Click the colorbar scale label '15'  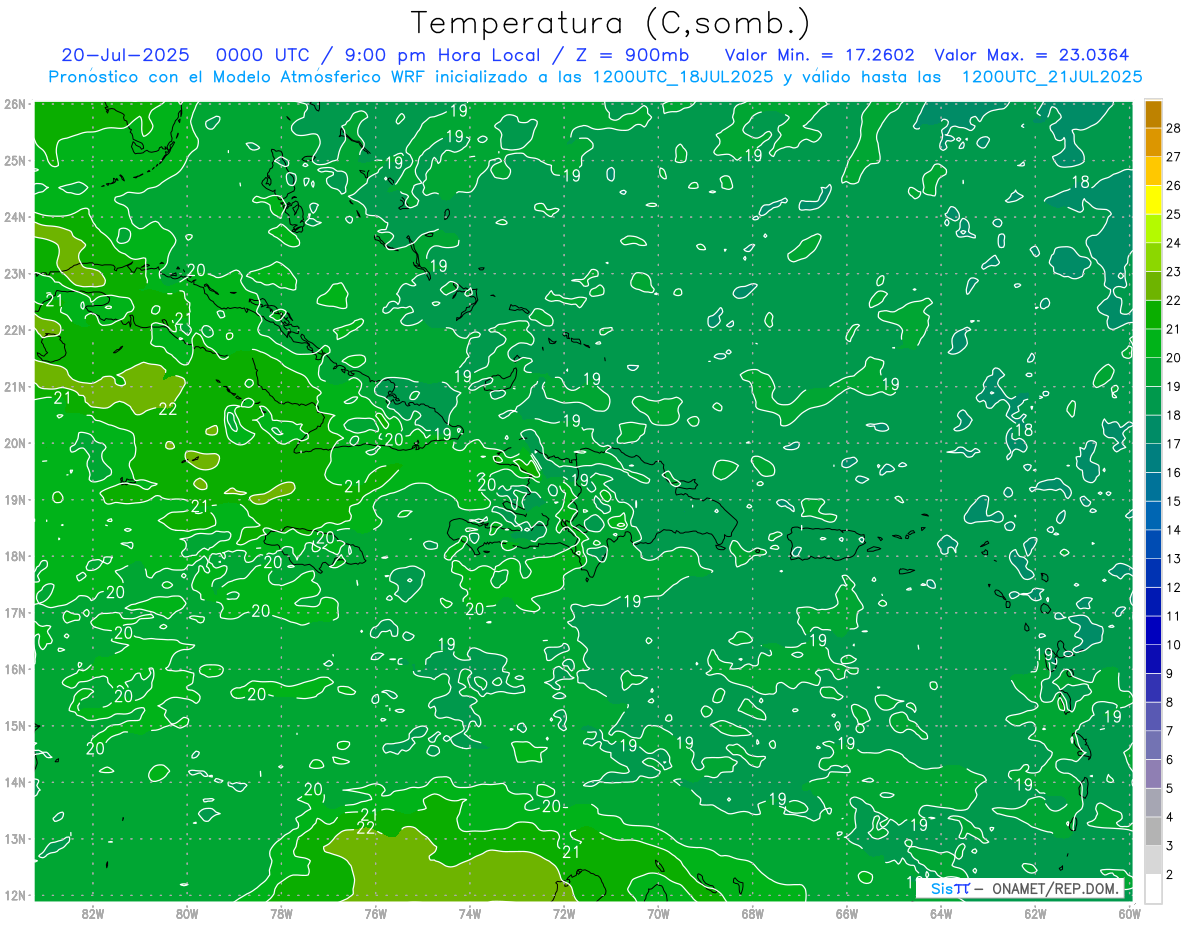click(1174, 501)
